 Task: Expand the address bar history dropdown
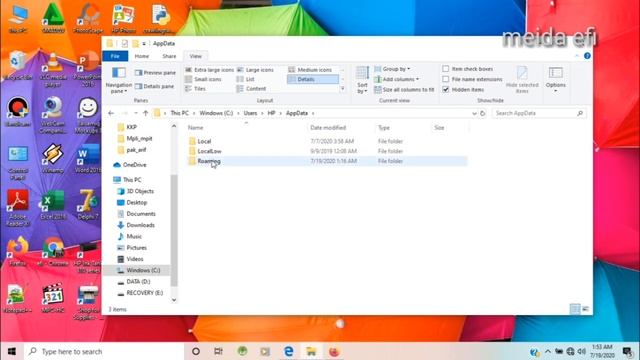(474, 113)
